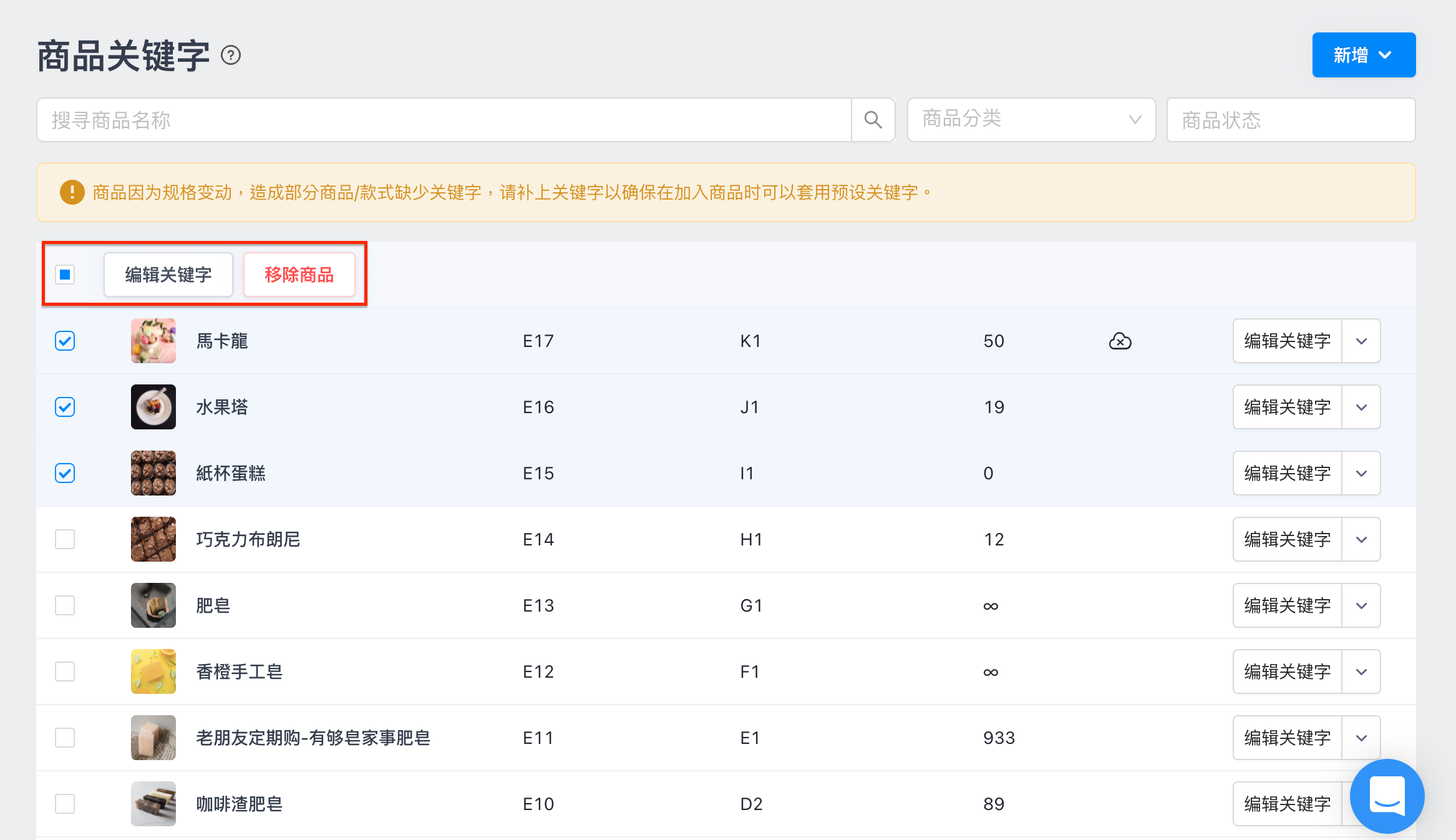1456x840 pixels.
Task: Click product name 巧克力布朗尼
Action: [x=248, y=539]
